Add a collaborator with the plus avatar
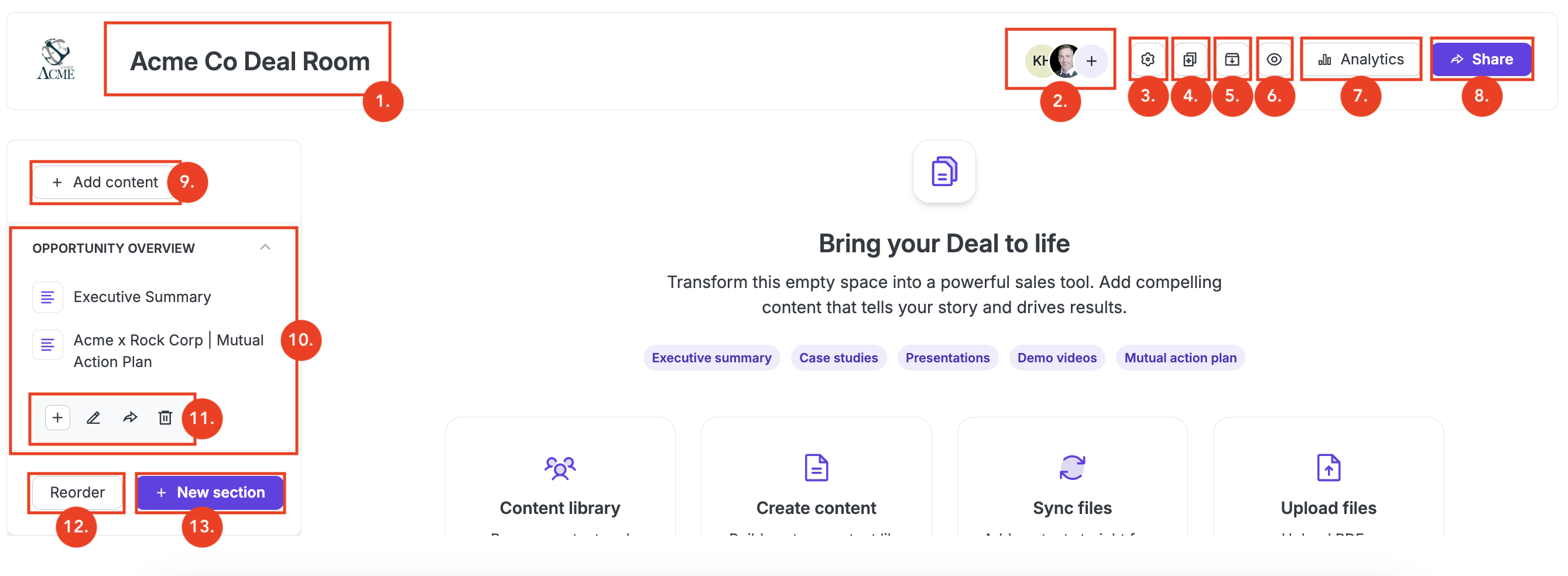The width and height of the screenshot is (1568, 576). (1091, 61)
